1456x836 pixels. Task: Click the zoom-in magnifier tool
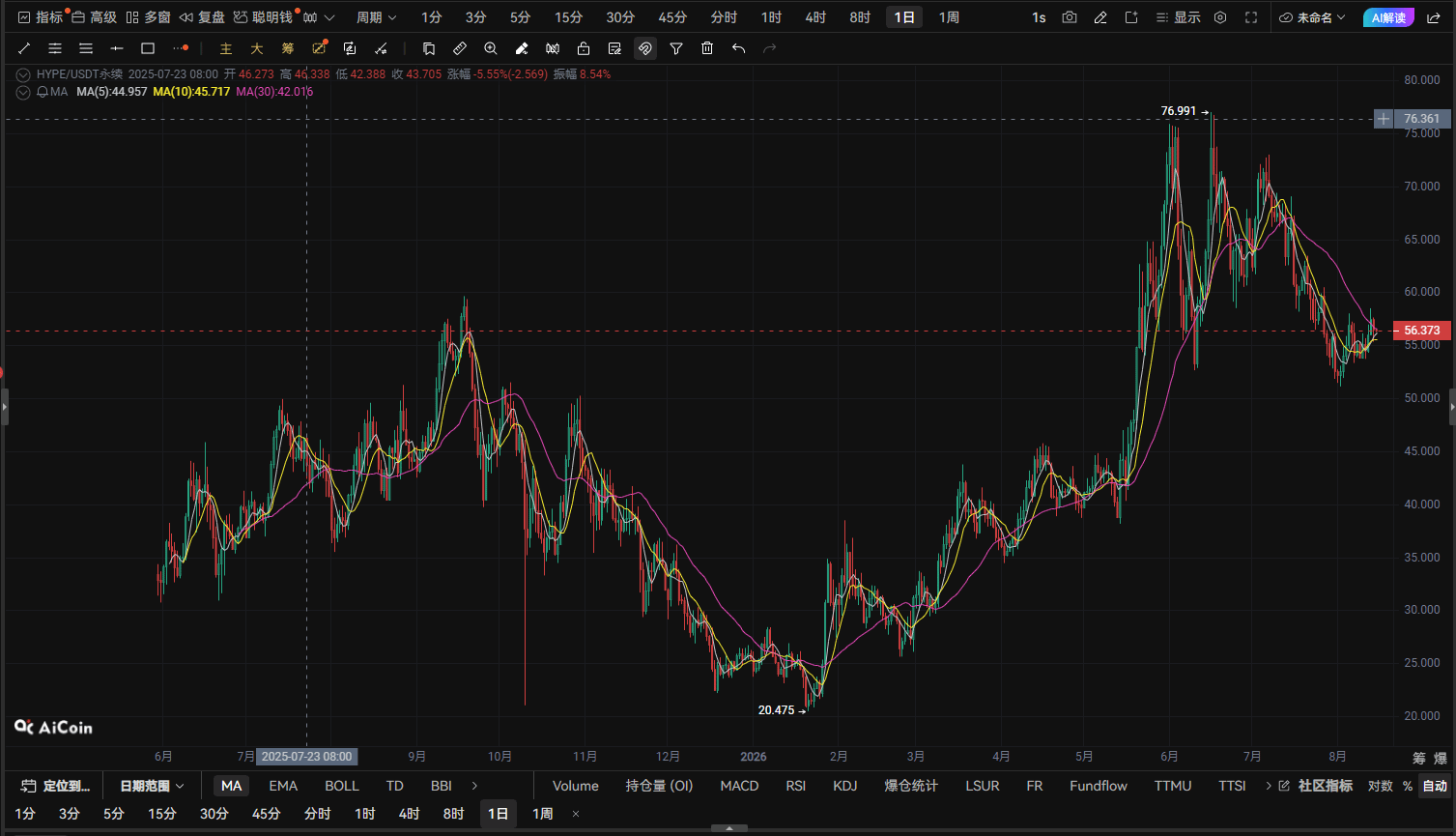(491, 48)
